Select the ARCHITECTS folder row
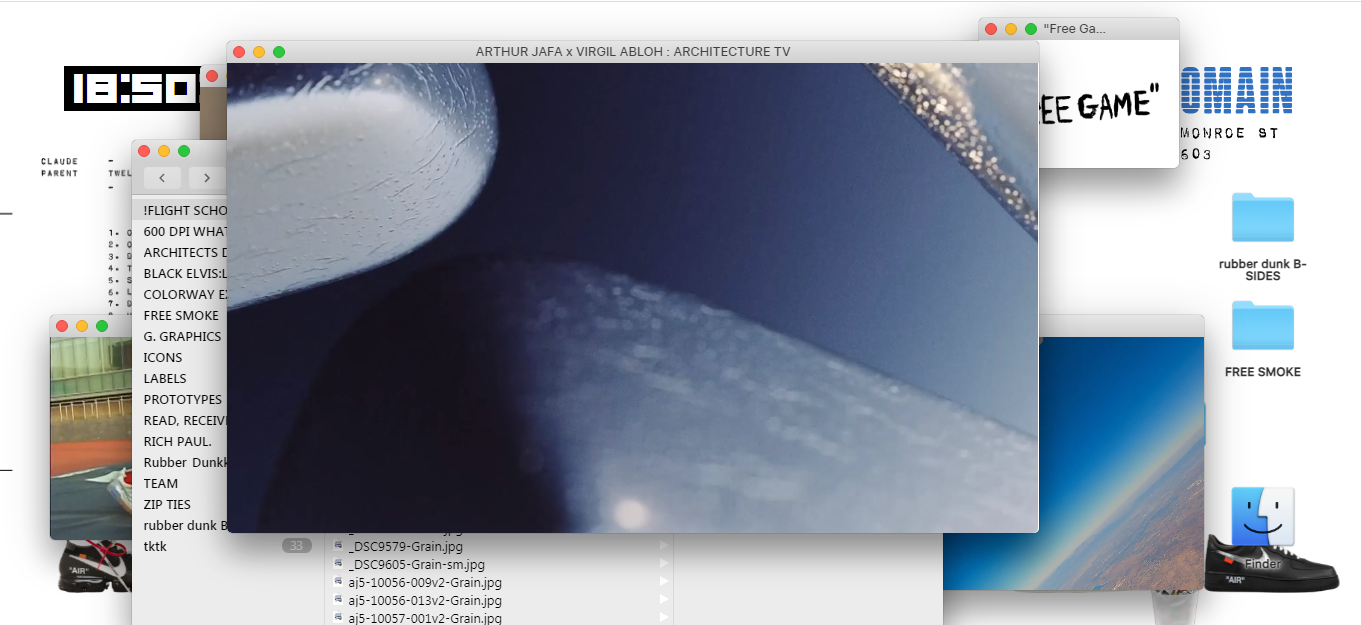1361x625 pixels. (x=180, y=252)
